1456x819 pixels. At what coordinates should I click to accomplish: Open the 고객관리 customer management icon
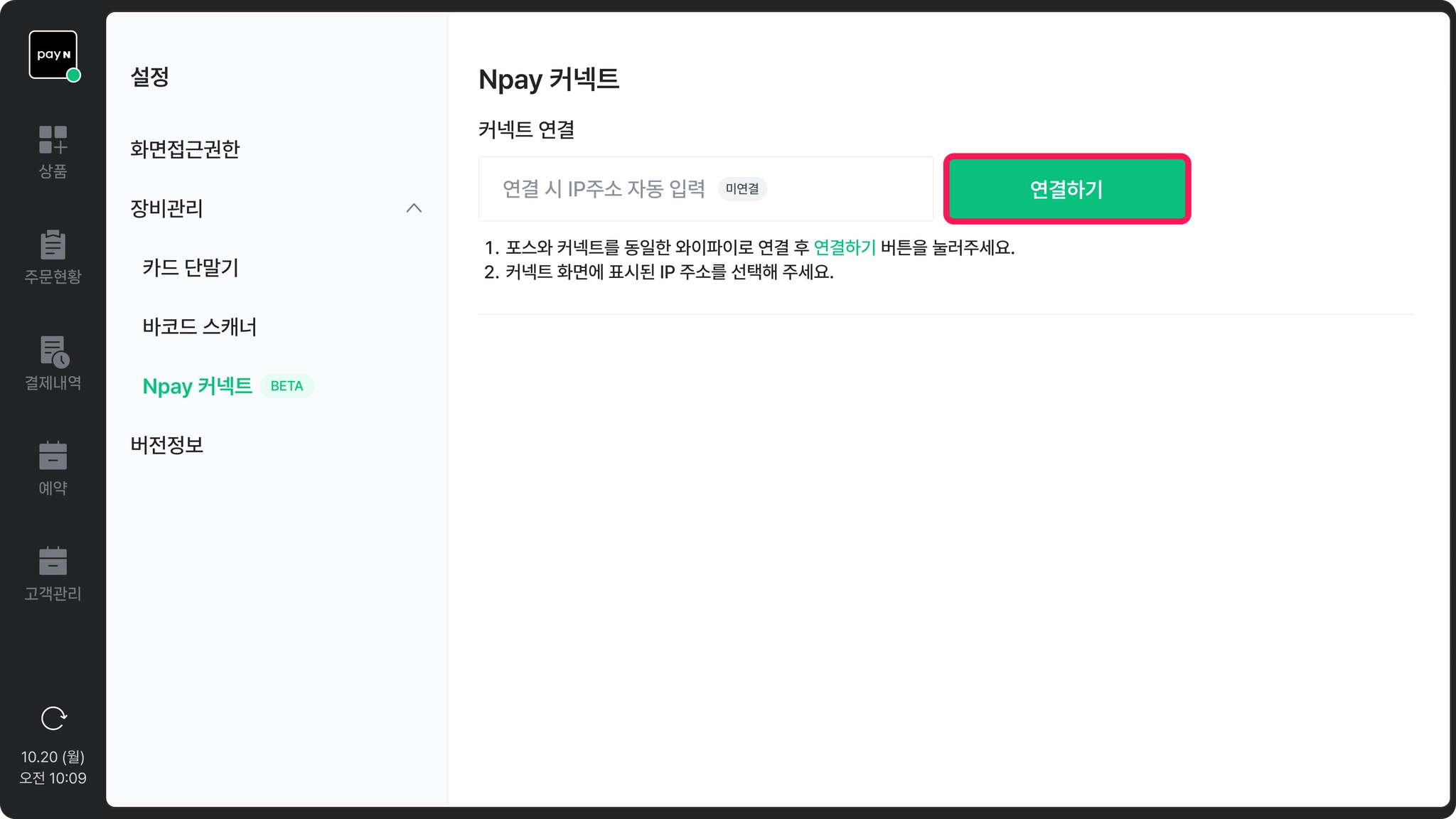(x=53, y=562)
